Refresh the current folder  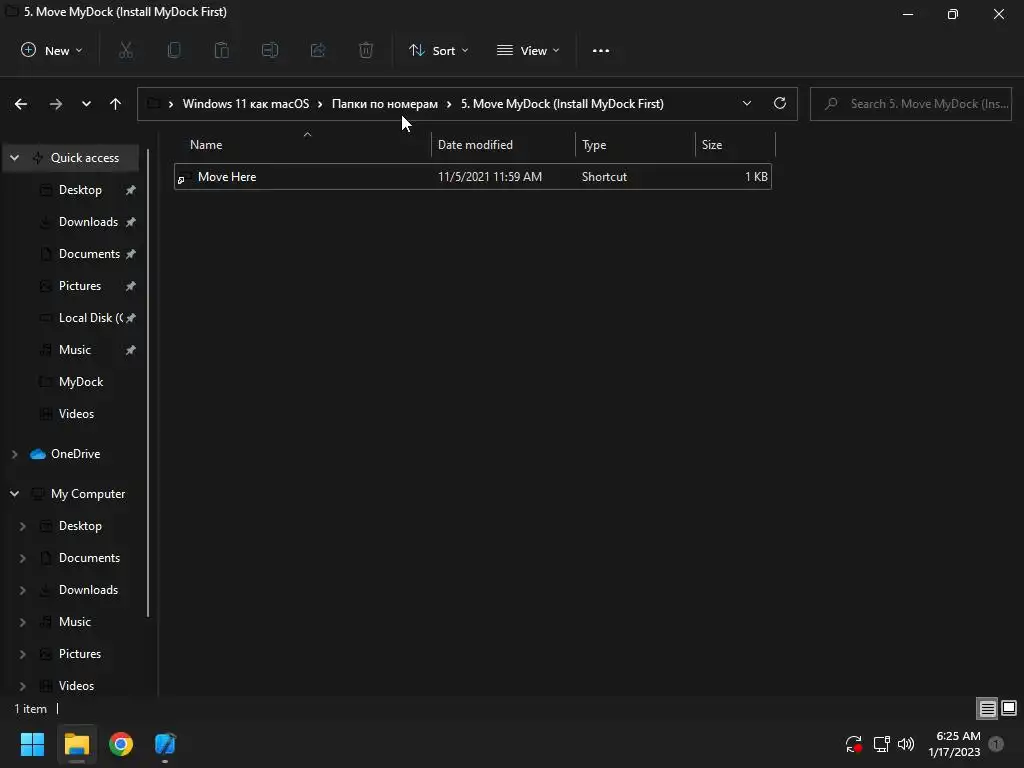tap(780, 104)
